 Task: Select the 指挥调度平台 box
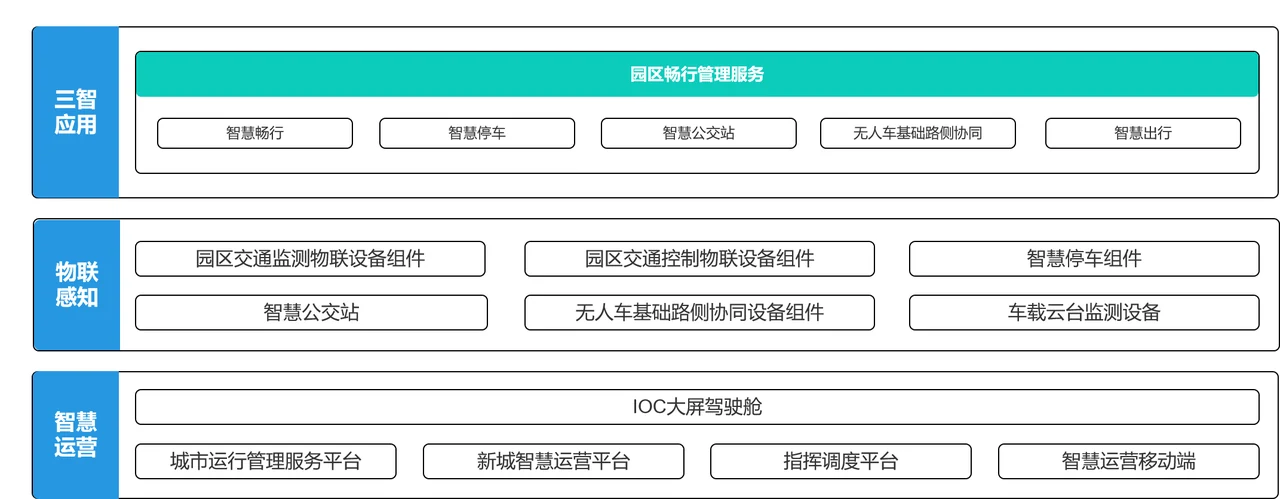pos(840,461)
